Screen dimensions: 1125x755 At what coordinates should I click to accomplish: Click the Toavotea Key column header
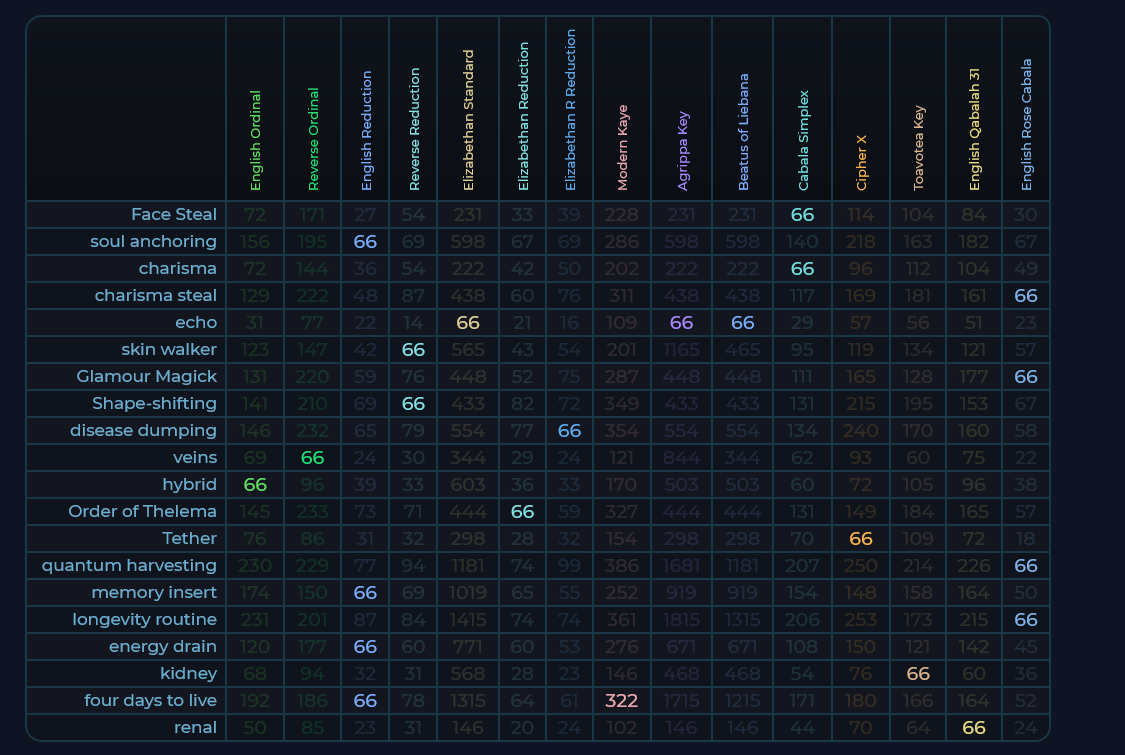pos(918,149)
